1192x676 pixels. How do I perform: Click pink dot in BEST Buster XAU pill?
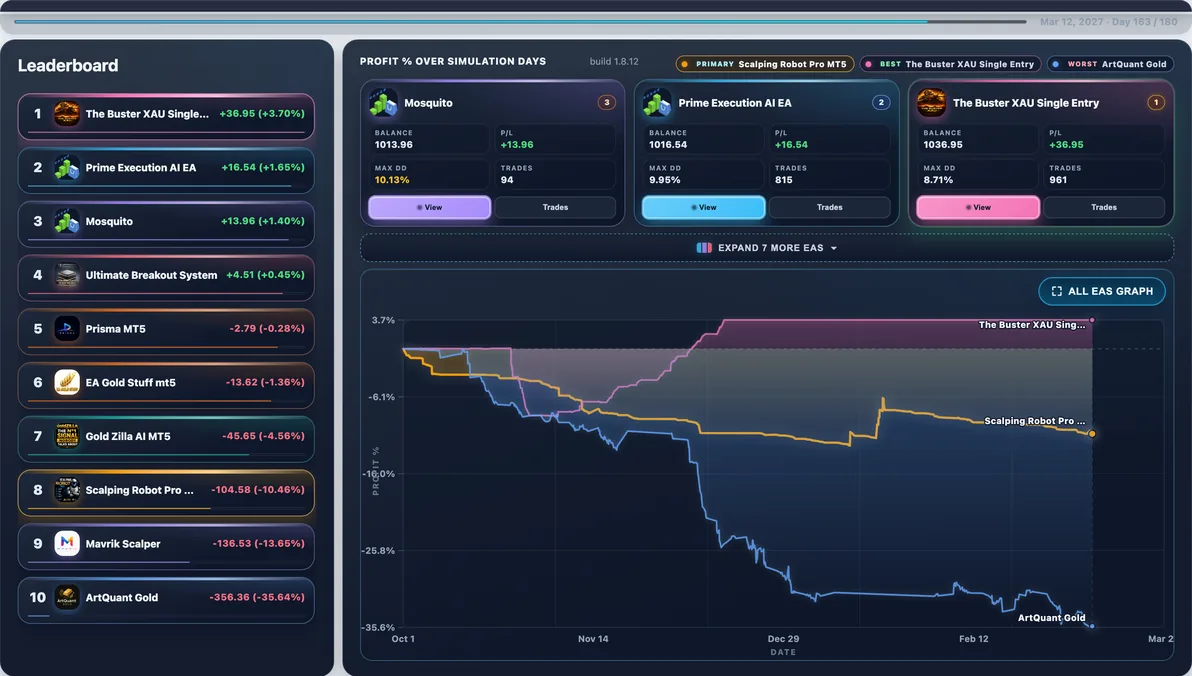pos(869,65)
